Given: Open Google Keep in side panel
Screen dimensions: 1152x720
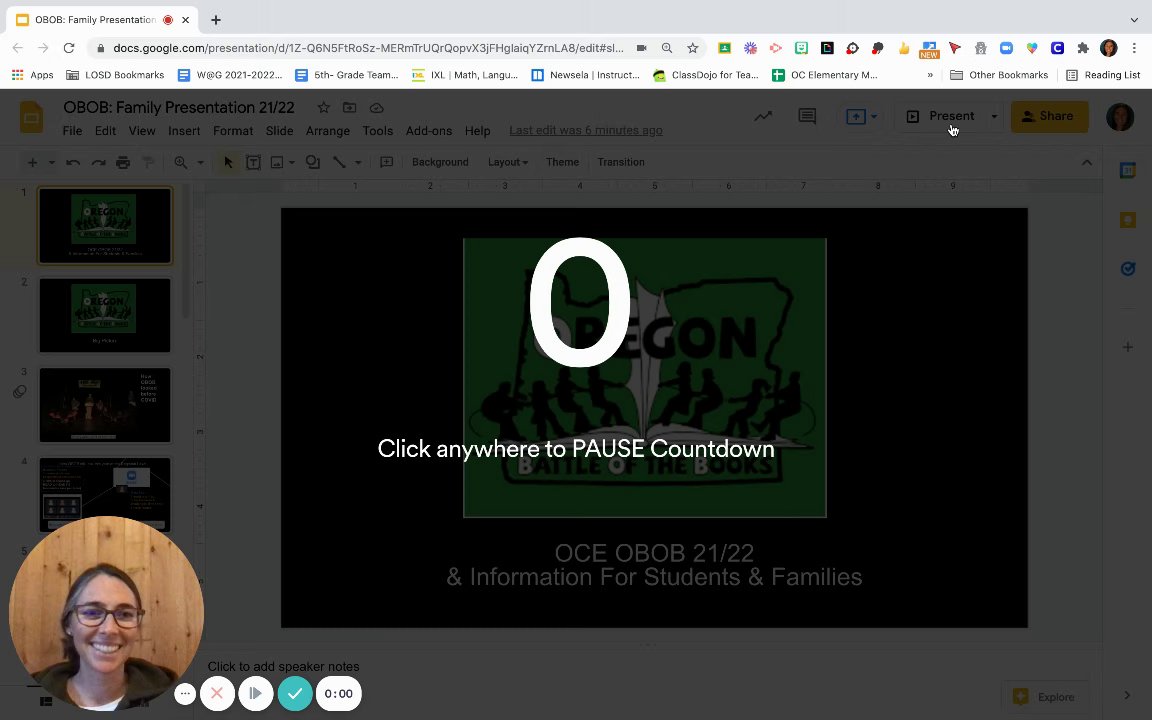Looking at the screenshot, I should [x=1128, y=220].
